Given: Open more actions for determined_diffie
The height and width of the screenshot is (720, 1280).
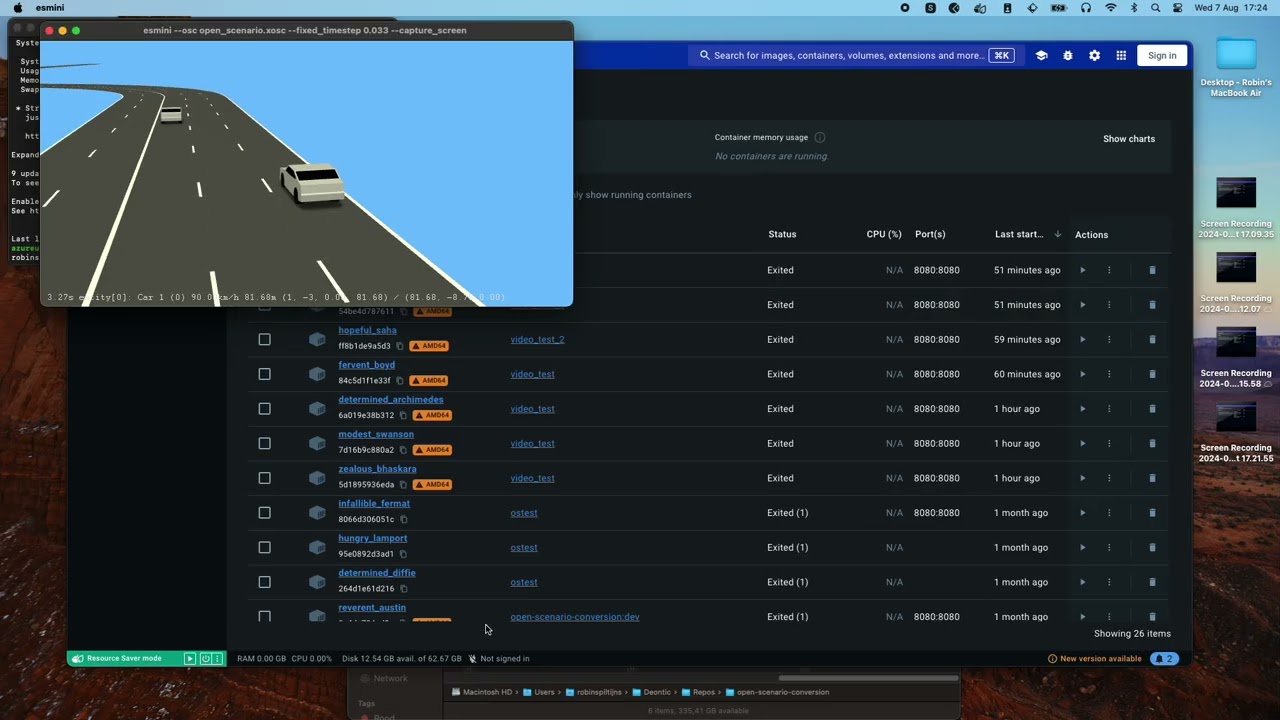Looking at the screenshot, I should pyautogui.click(x=1109, y=582).
